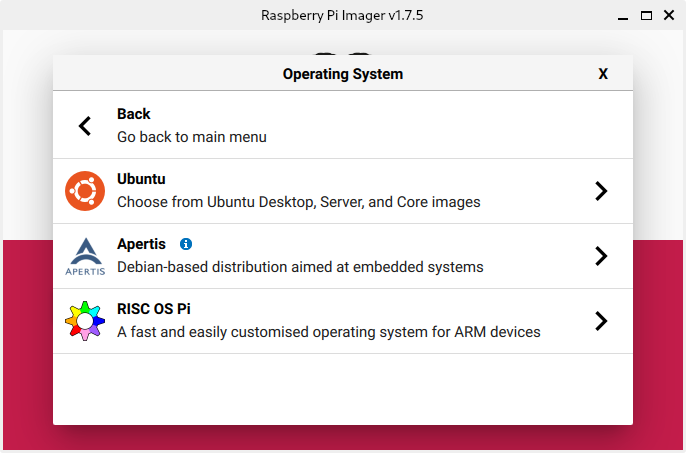Click 'Choose from Ubuntu Desktop, Server, and Core images'
This screenshot has height=453, width=686.
pyautogui.click(x=299, y=202)
